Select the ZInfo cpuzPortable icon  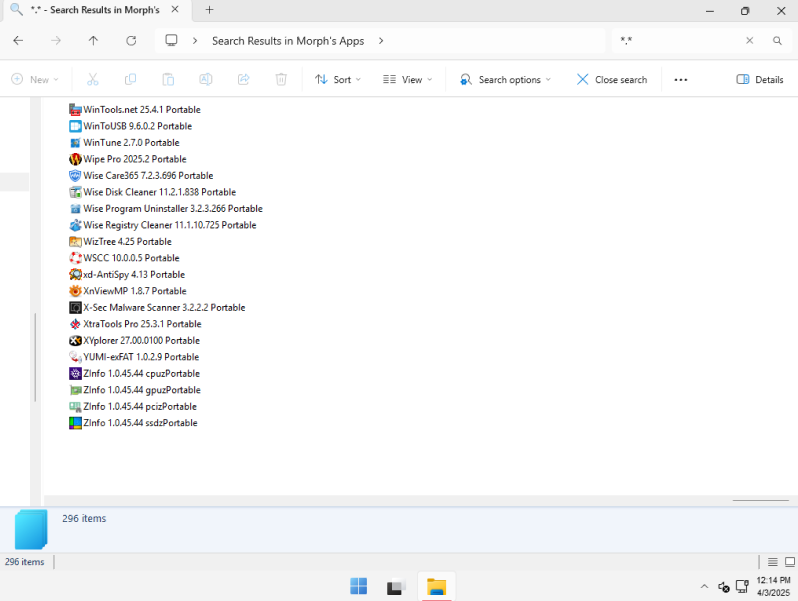(75, 374)
